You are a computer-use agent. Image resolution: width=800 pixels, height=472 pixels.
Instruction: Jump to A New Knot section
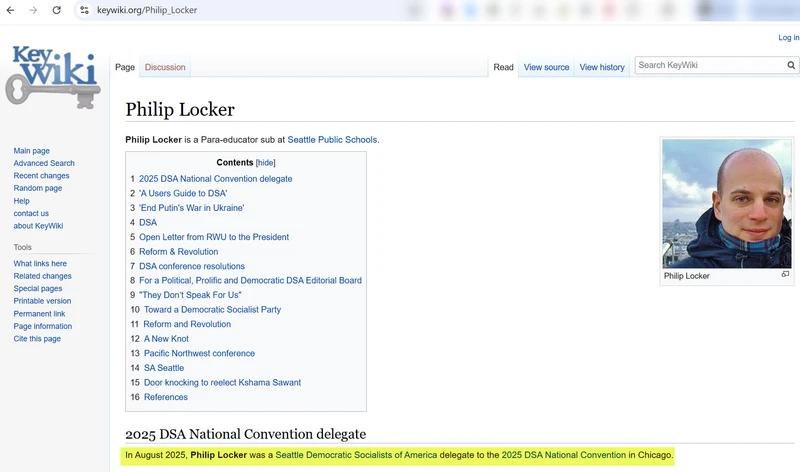tap(166, 338)
